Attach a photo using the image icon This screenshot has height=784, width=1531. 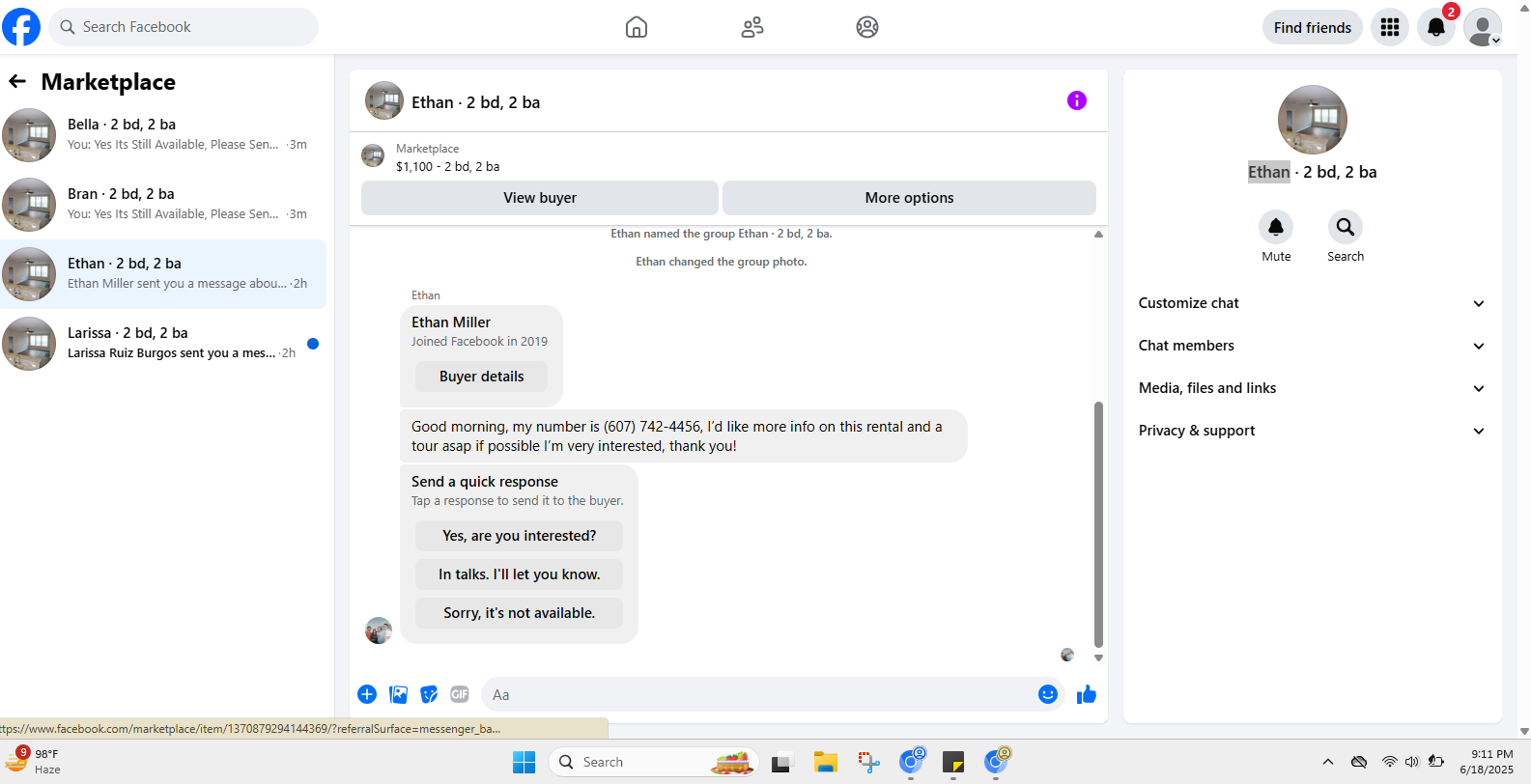398,694
